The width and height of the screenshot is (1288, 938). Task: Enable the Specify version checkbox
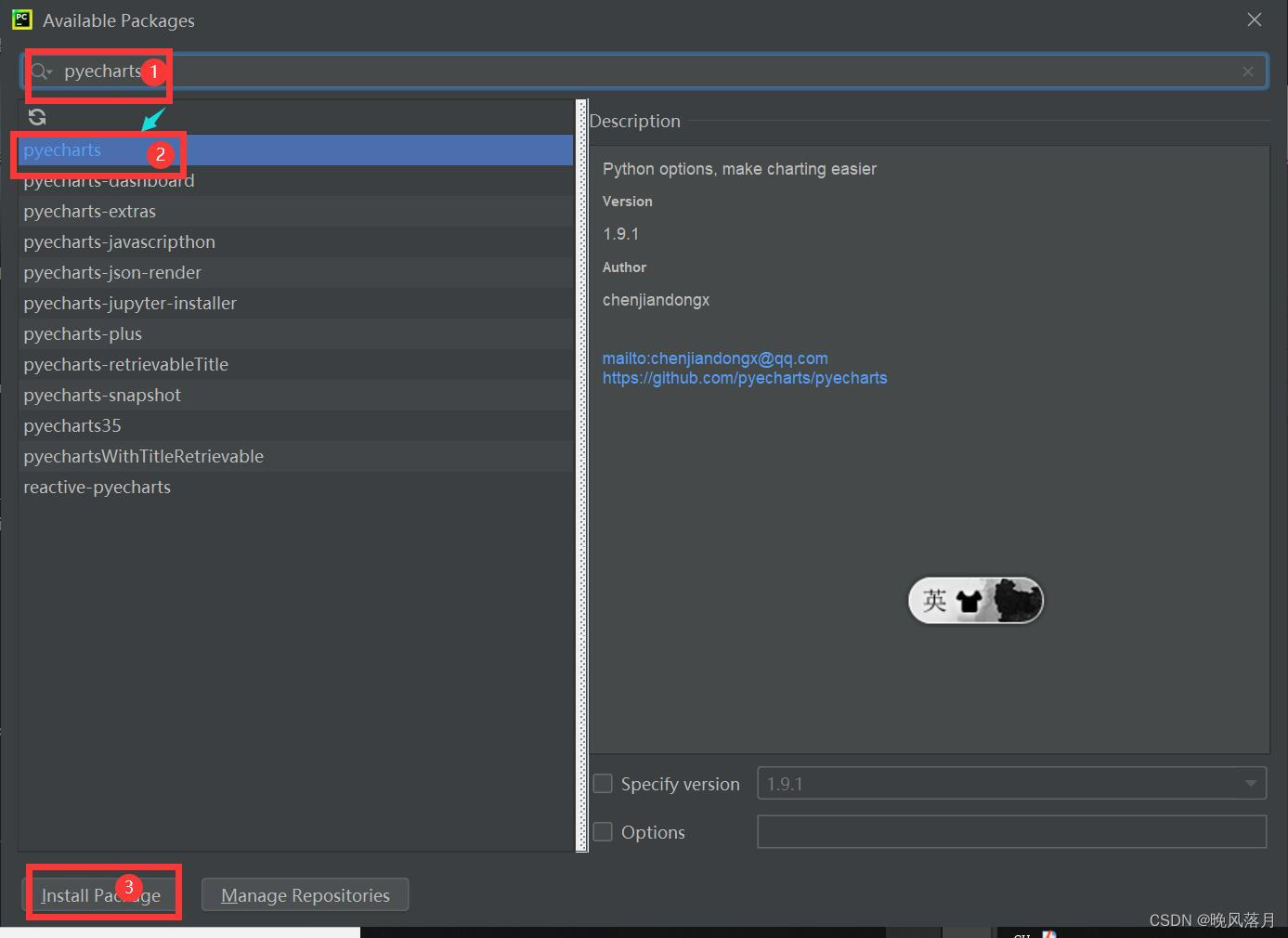coord(603,784)
